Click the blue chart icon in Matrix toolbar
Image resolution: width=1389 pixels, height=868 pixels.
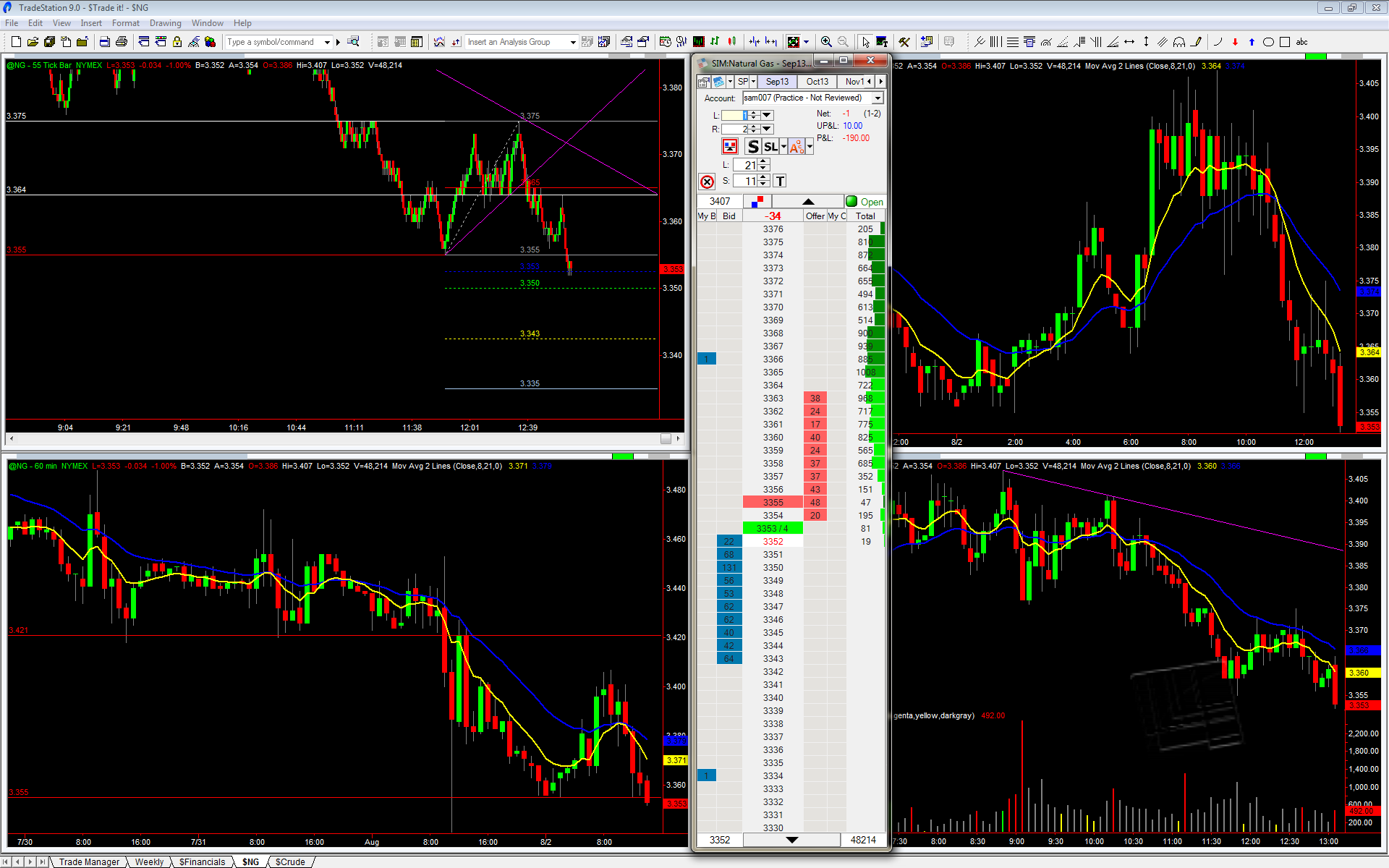click(718, 82)
